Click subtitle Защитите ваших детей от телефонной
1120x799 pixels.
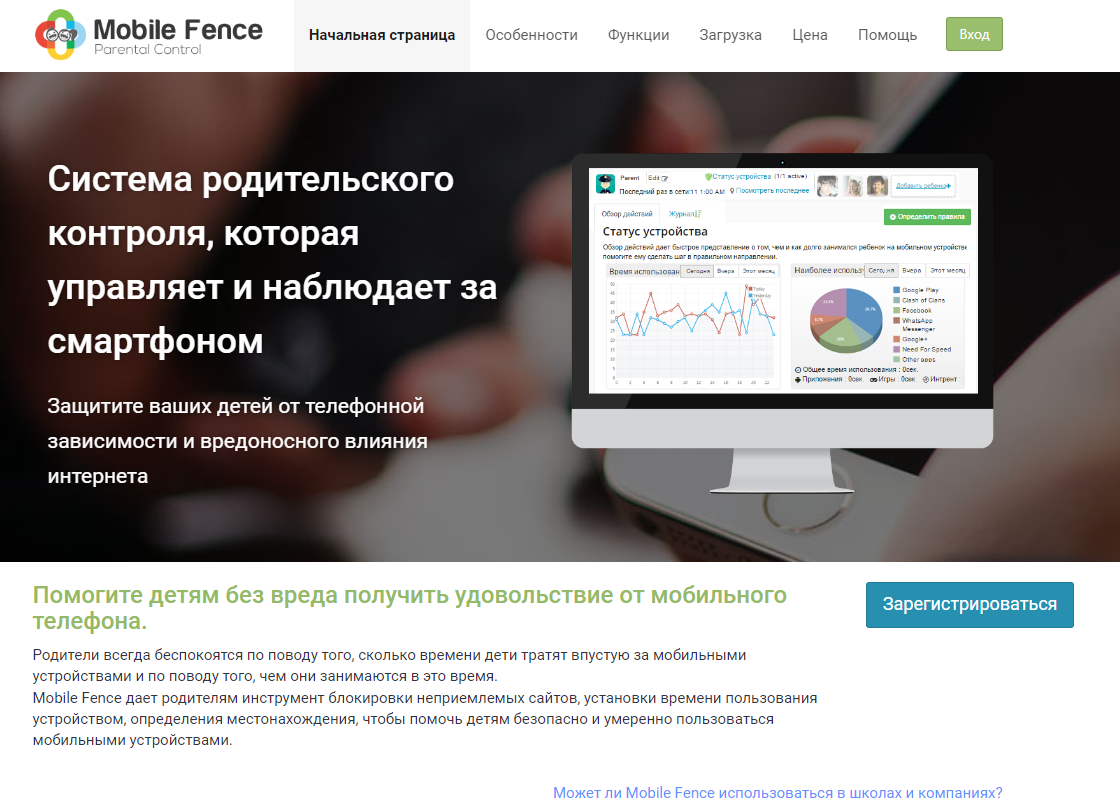pos(238,441)
